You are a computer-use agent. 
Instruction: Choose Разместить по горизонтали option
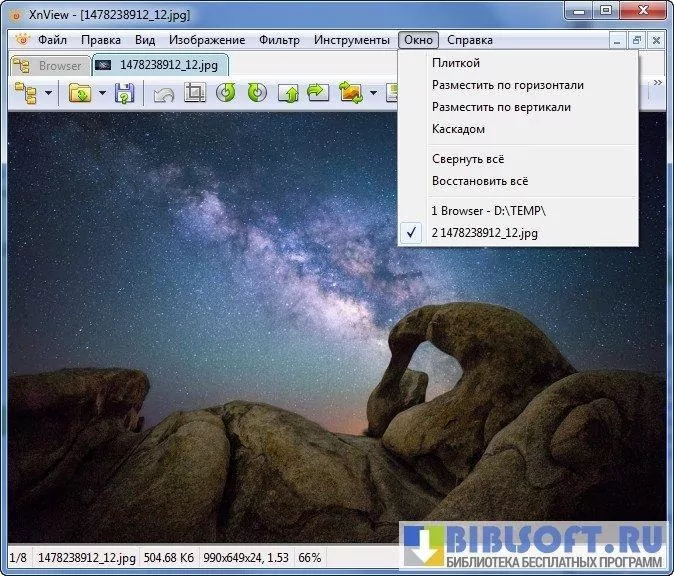coord(507,85)
